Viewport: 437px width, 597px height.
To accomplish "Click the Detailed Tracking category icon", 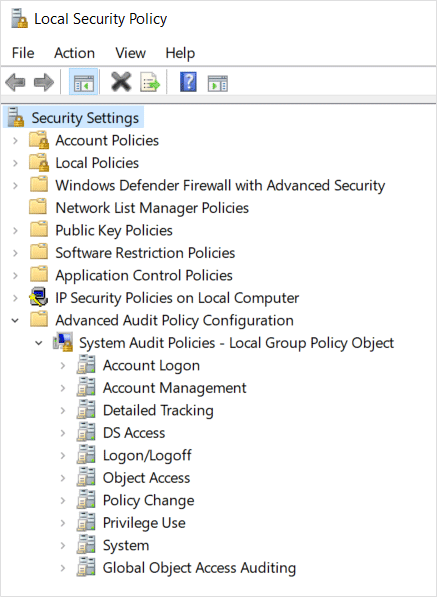I will click(86, 409).
